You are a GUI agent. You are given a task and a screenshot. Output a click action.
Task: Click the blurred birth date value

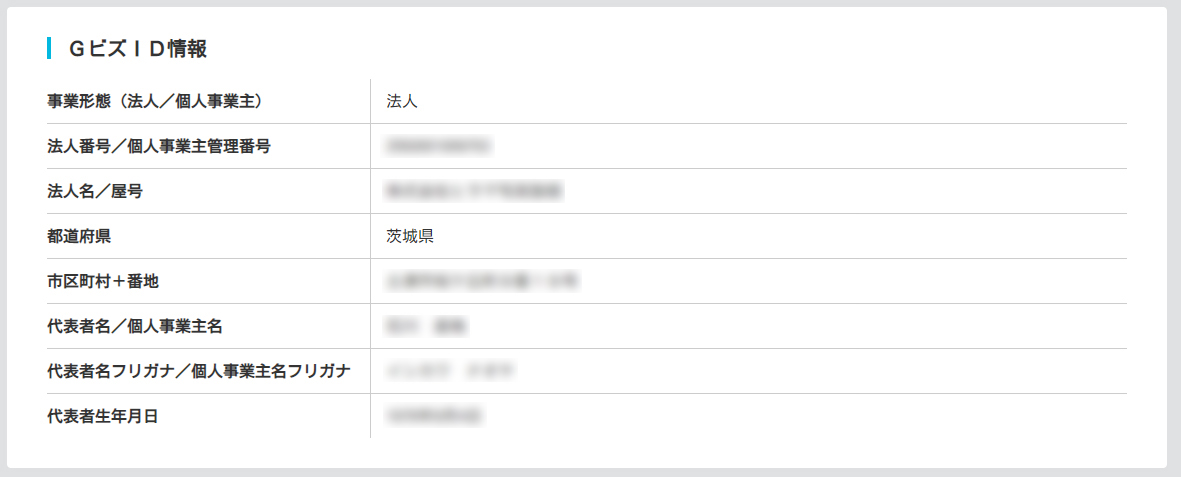coord(434,416)
